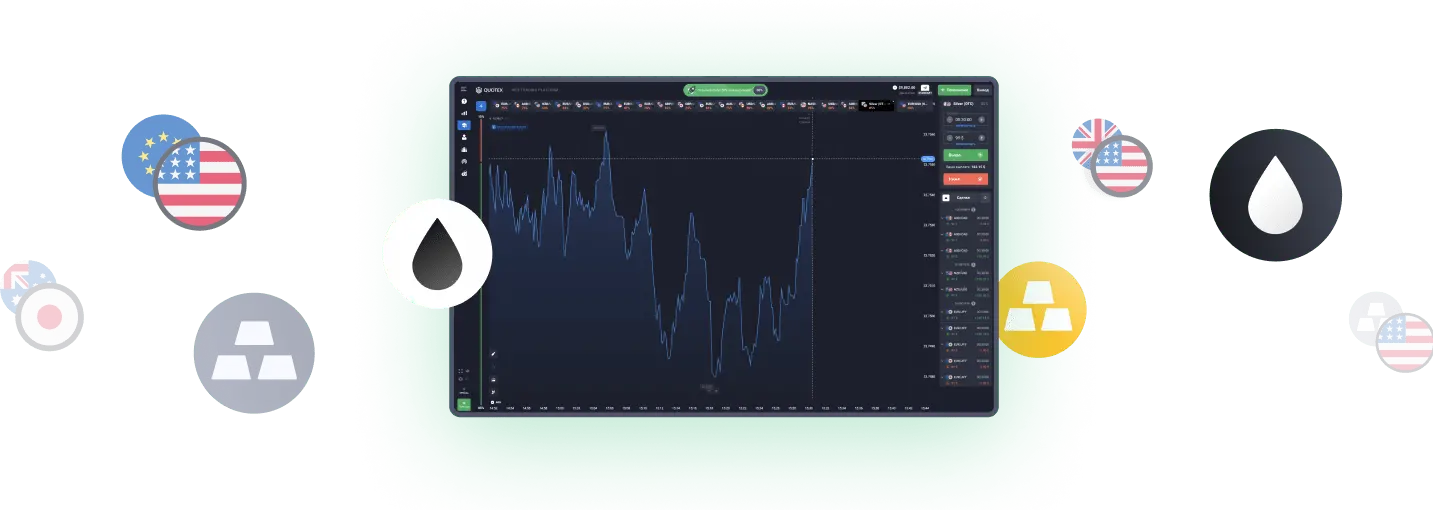Increase trade time with plus stepper
The image size is (1433, 510).
982,118
